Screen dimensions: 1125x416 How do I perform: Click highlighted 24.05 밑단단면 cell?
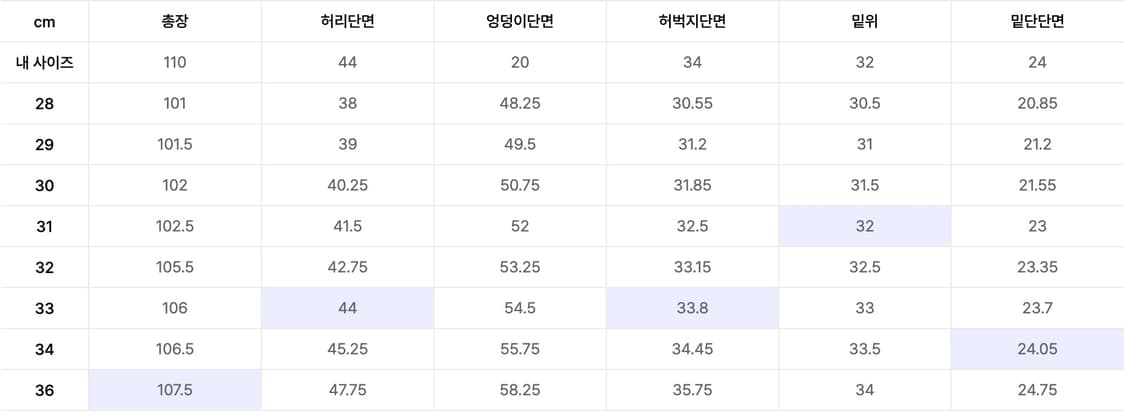click(x=1037, y=349)
